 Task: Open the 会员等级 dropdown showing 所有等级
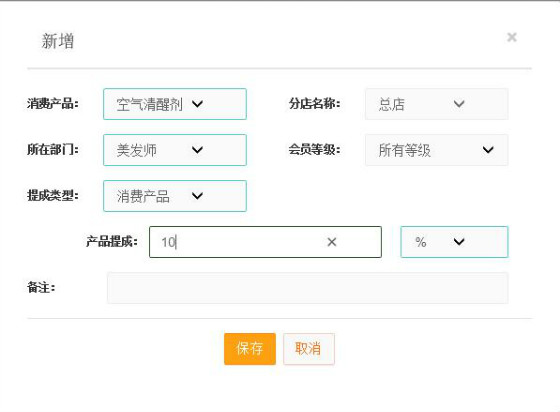pos(436,150)
